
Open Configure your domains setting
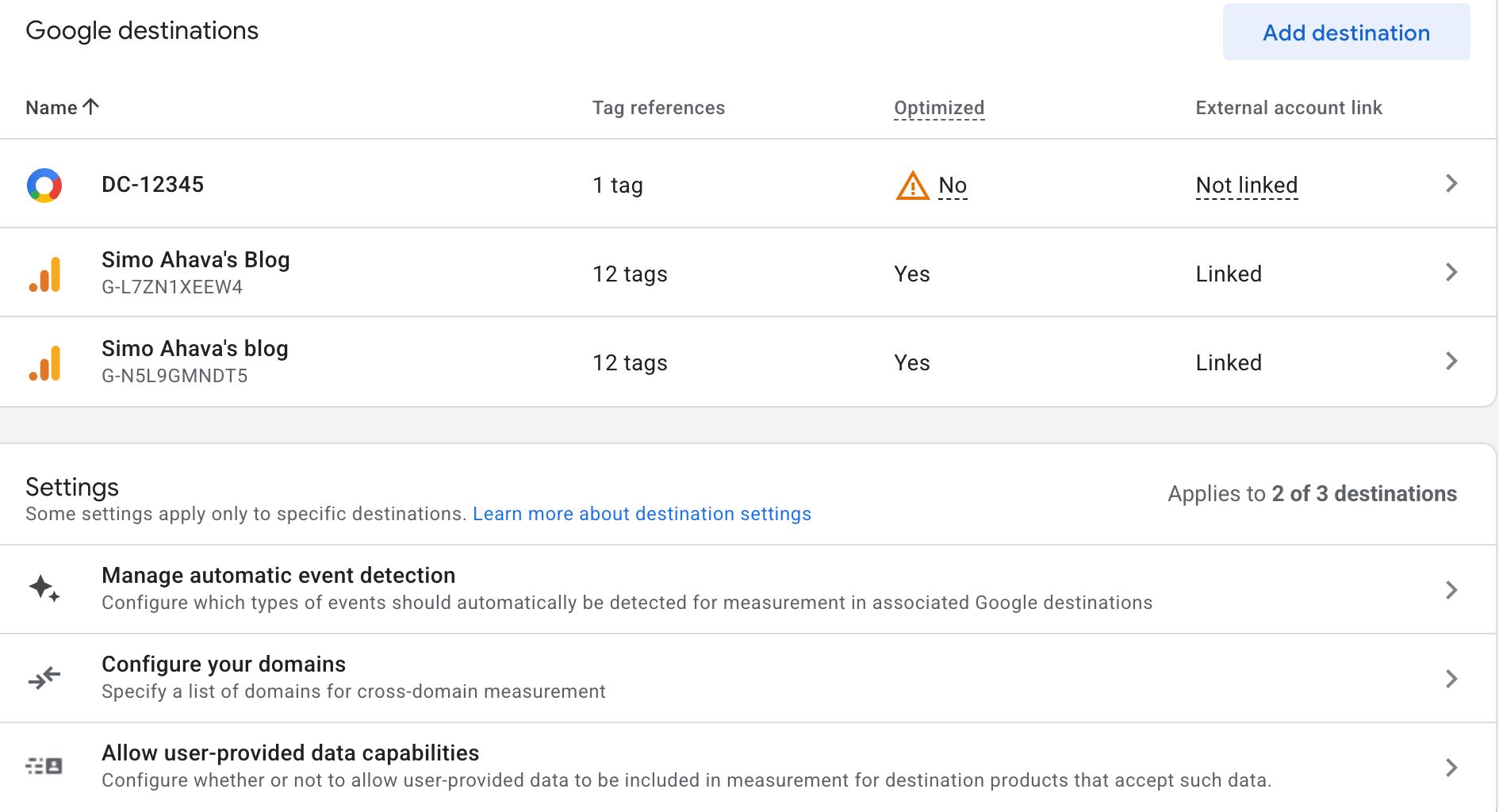(x=749, y=678)
